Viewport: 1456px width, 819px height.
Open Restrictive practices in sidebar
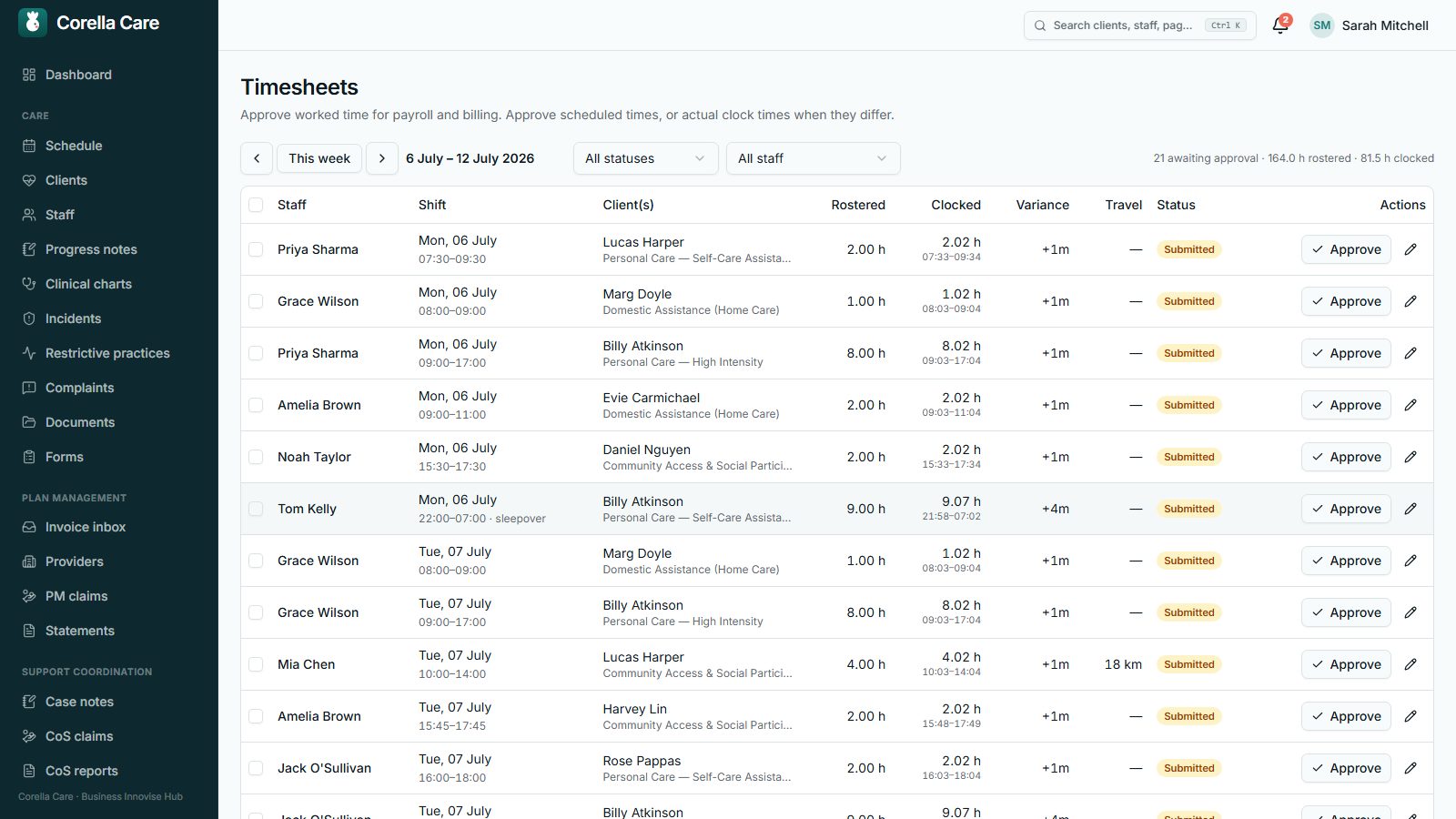109,353
